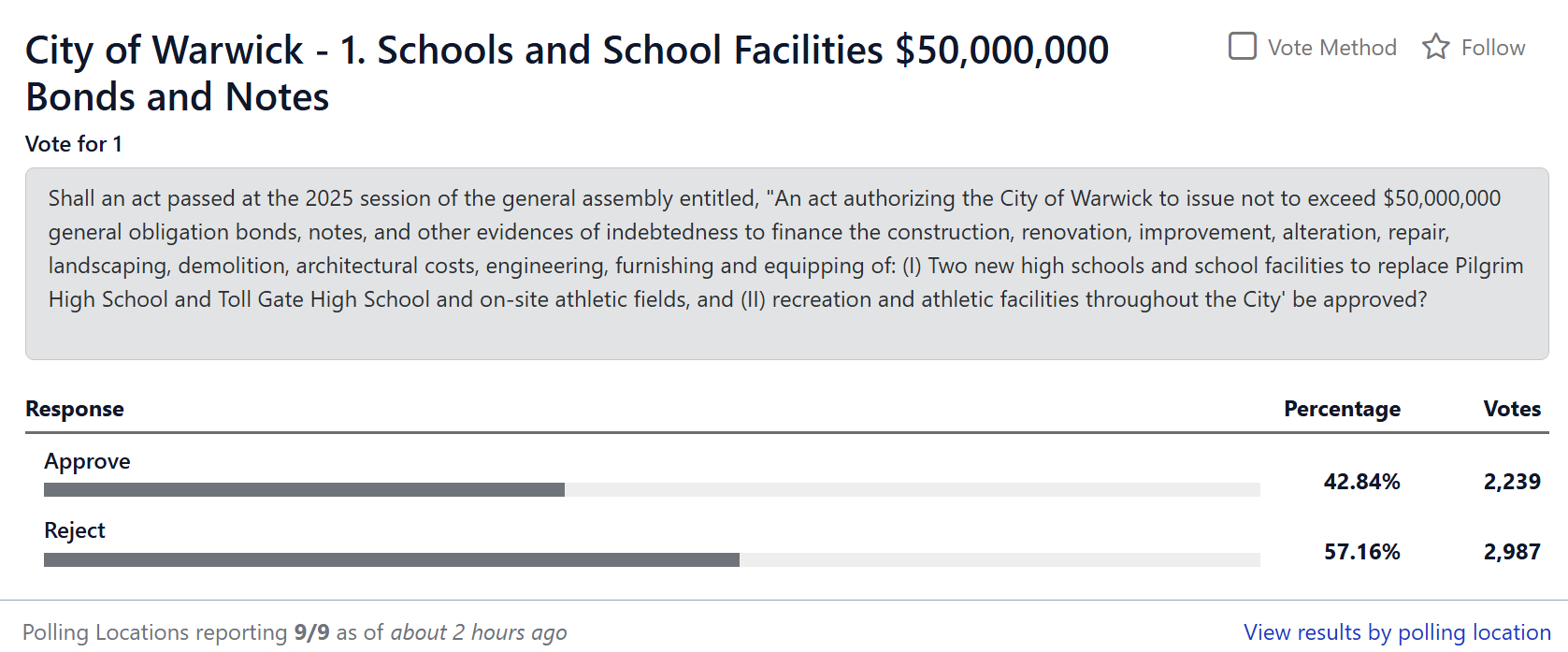Click the 2,239 approve vote count
Screen dimensions: 1568x652
click(x=1512, y=482)
